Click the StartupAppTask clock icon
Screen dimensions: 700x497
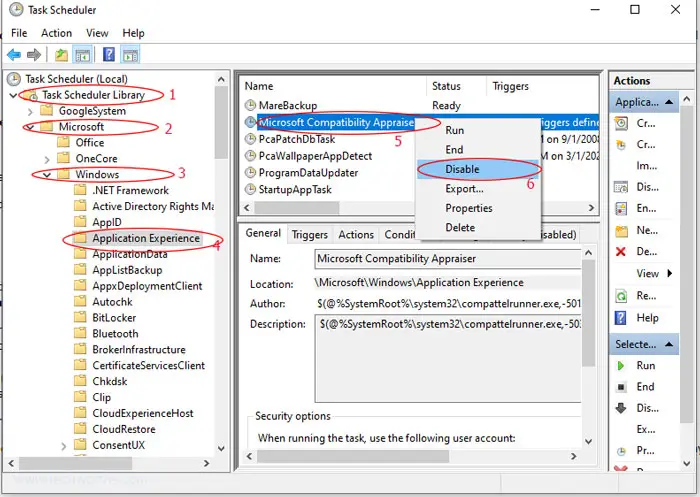(250, 189)
